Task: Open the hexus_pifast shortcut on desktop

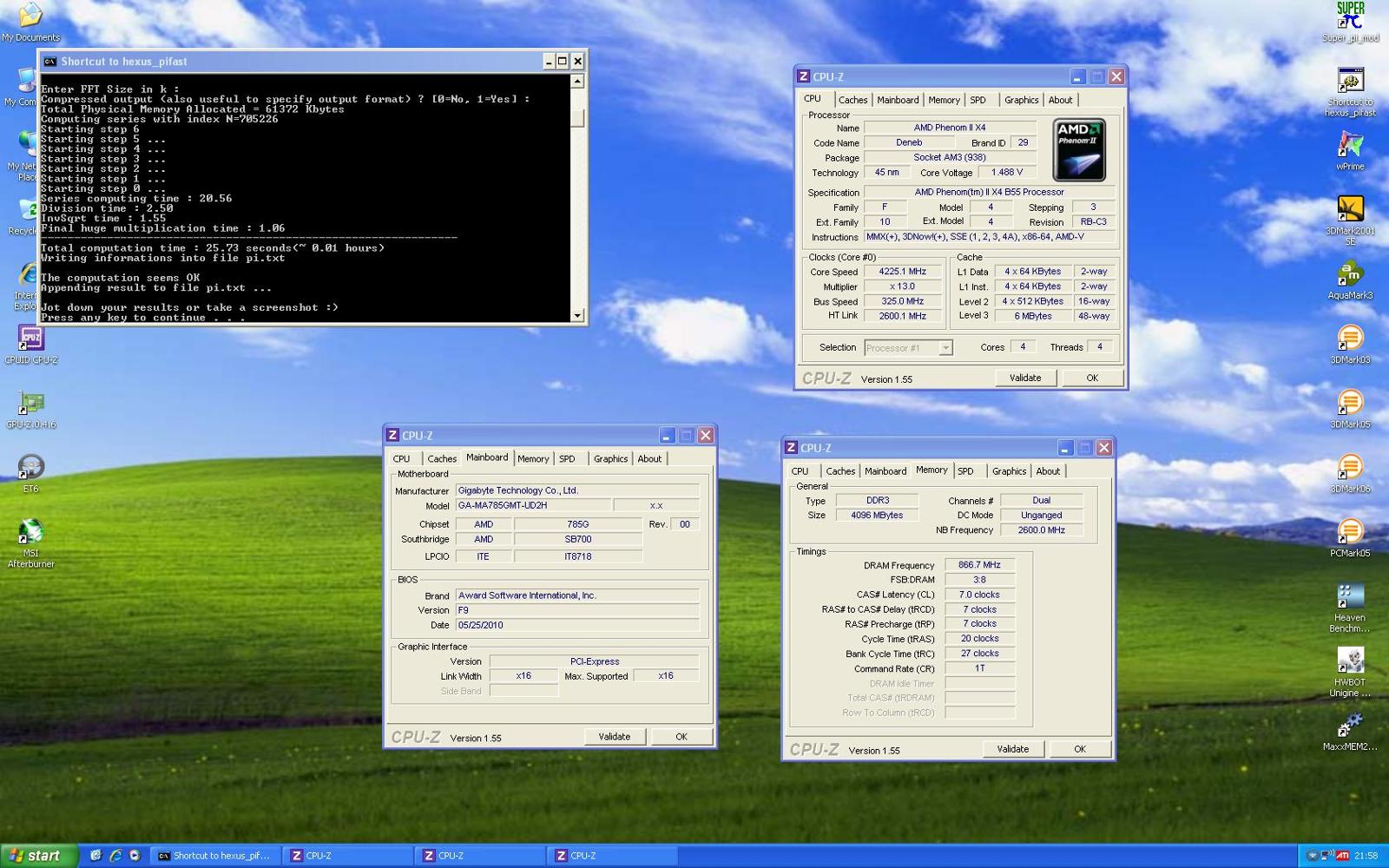Action: point(1350,91)
